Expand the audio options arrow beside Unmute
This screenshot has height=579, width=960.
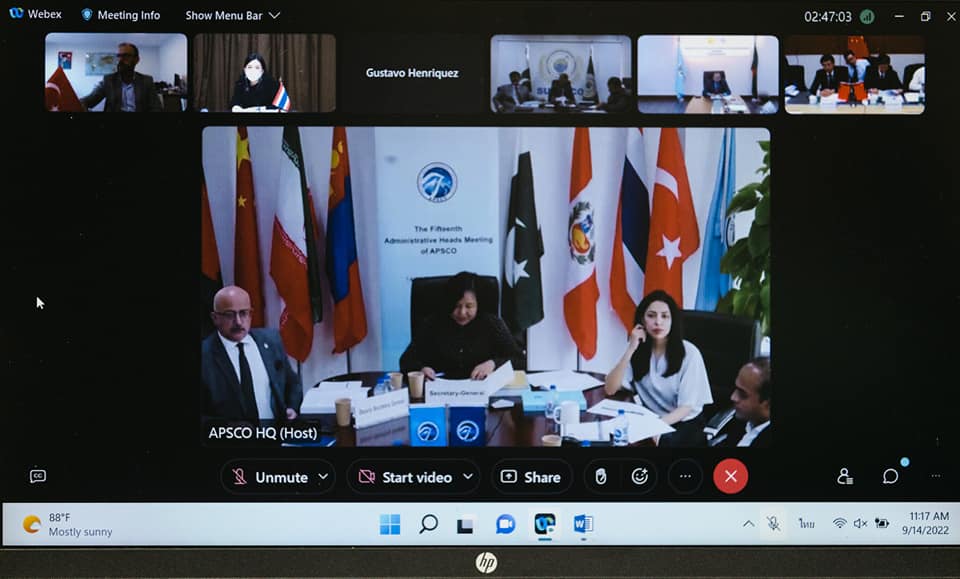click(323, 477)
